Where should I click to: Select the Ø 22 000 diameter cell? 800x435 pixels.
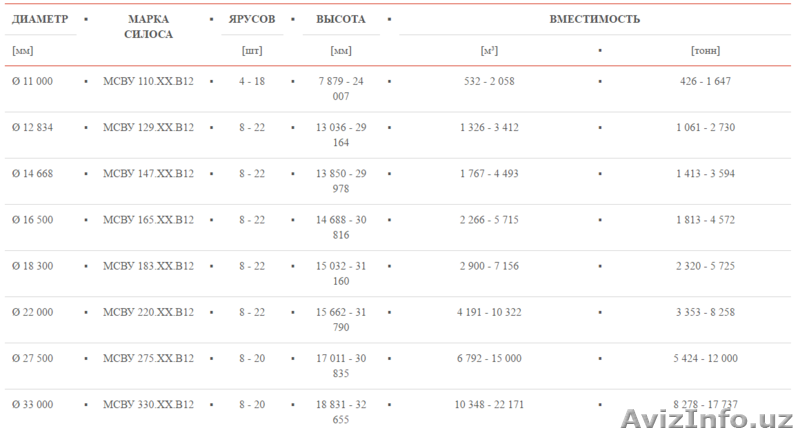coord(33,312)
